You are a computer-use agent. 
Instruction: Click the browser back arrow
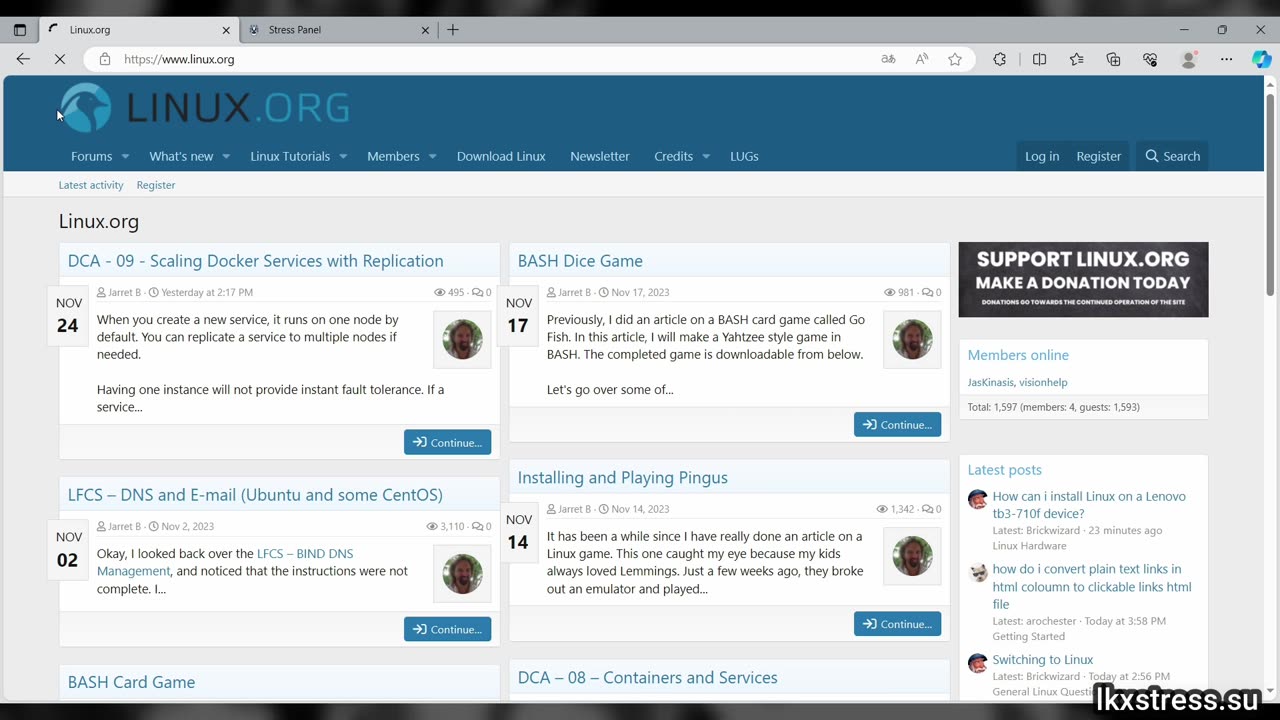(23, 59)
